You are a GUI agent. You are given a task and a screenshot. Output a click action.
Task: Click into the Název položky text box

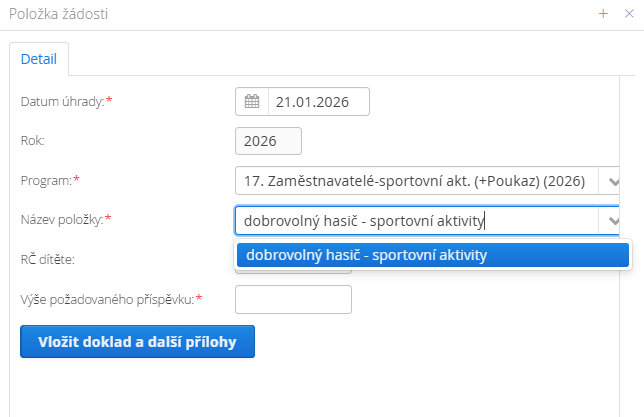[x=415, y=220]
